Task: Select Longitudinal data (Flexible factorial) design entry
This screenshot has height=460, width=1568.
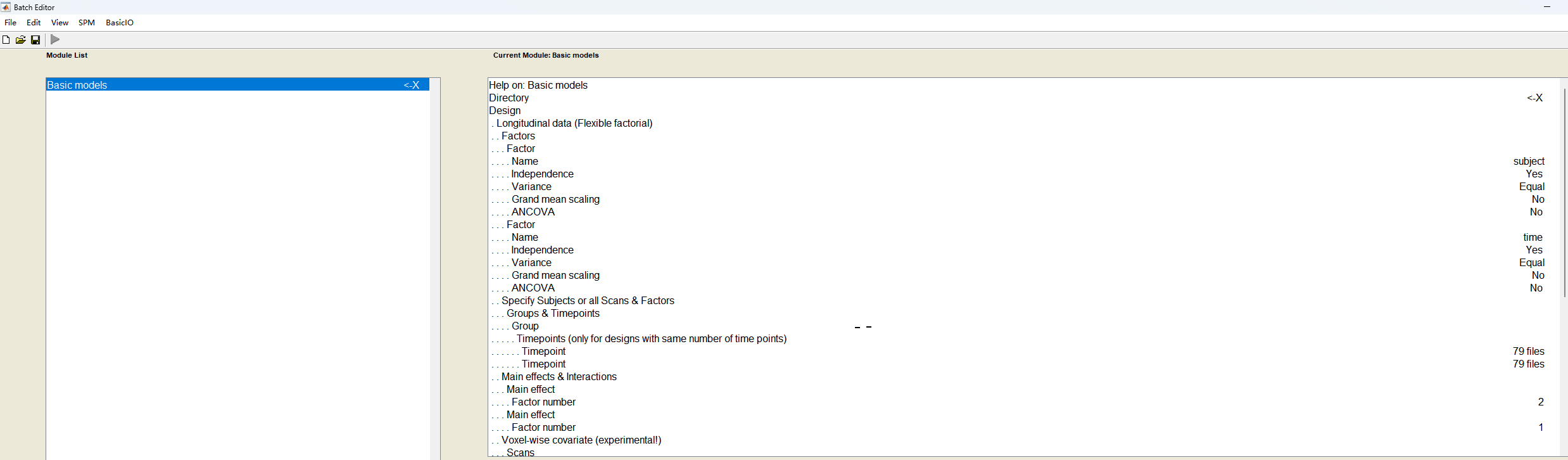Action: tap(574, 124)
